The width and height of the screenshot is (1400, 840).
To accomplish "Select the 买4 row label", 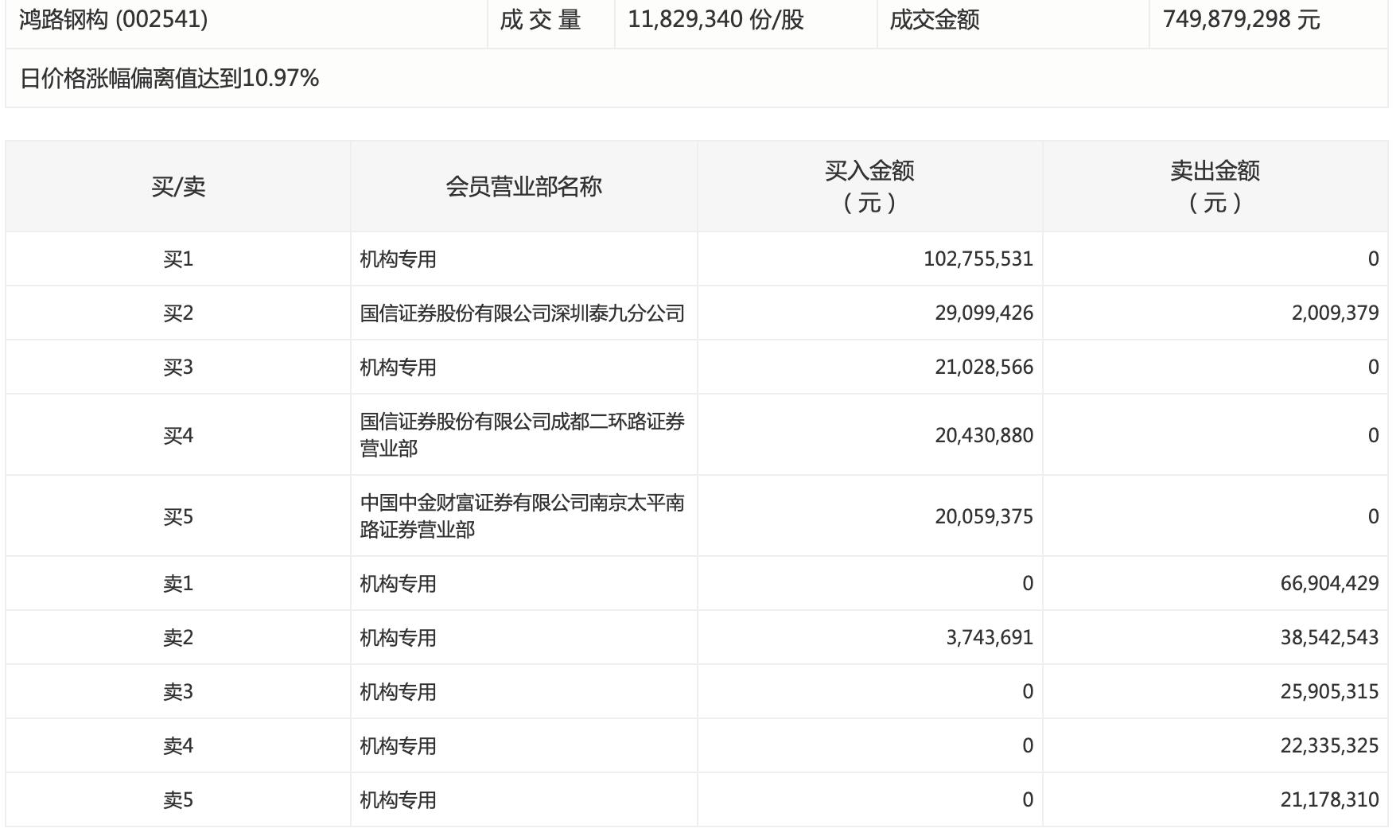I will [x=178, y=436].
